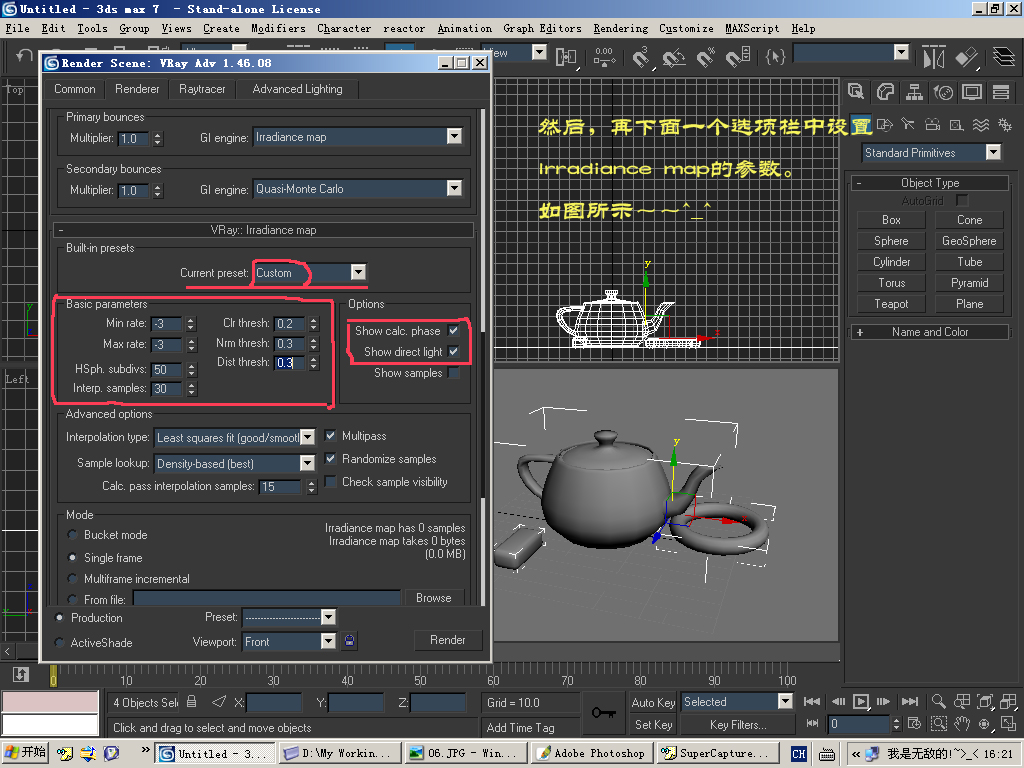This screenshot has width=1024, height=768.
Task: Select Multiframe incremental radio button
Action: (x=72, y=579)
